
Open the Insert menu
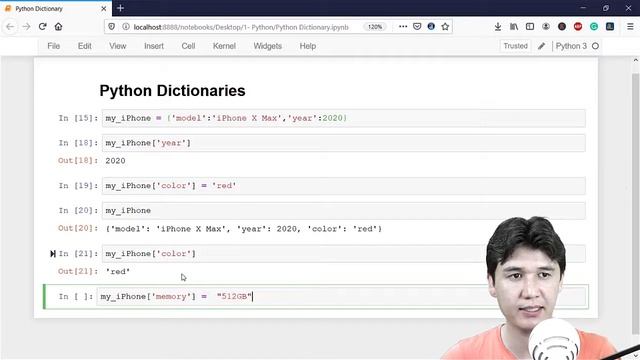pyautogui.click(x=154, y=46)
